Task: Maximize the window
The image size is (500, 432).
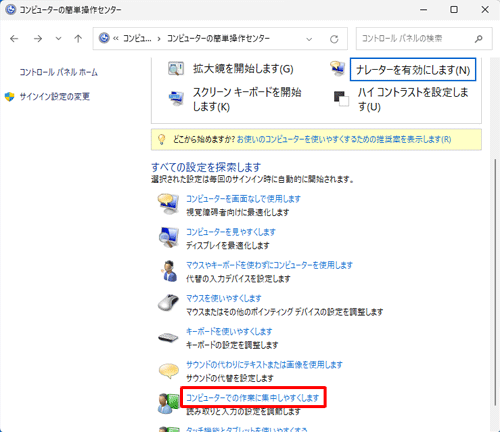Action: 454,10
